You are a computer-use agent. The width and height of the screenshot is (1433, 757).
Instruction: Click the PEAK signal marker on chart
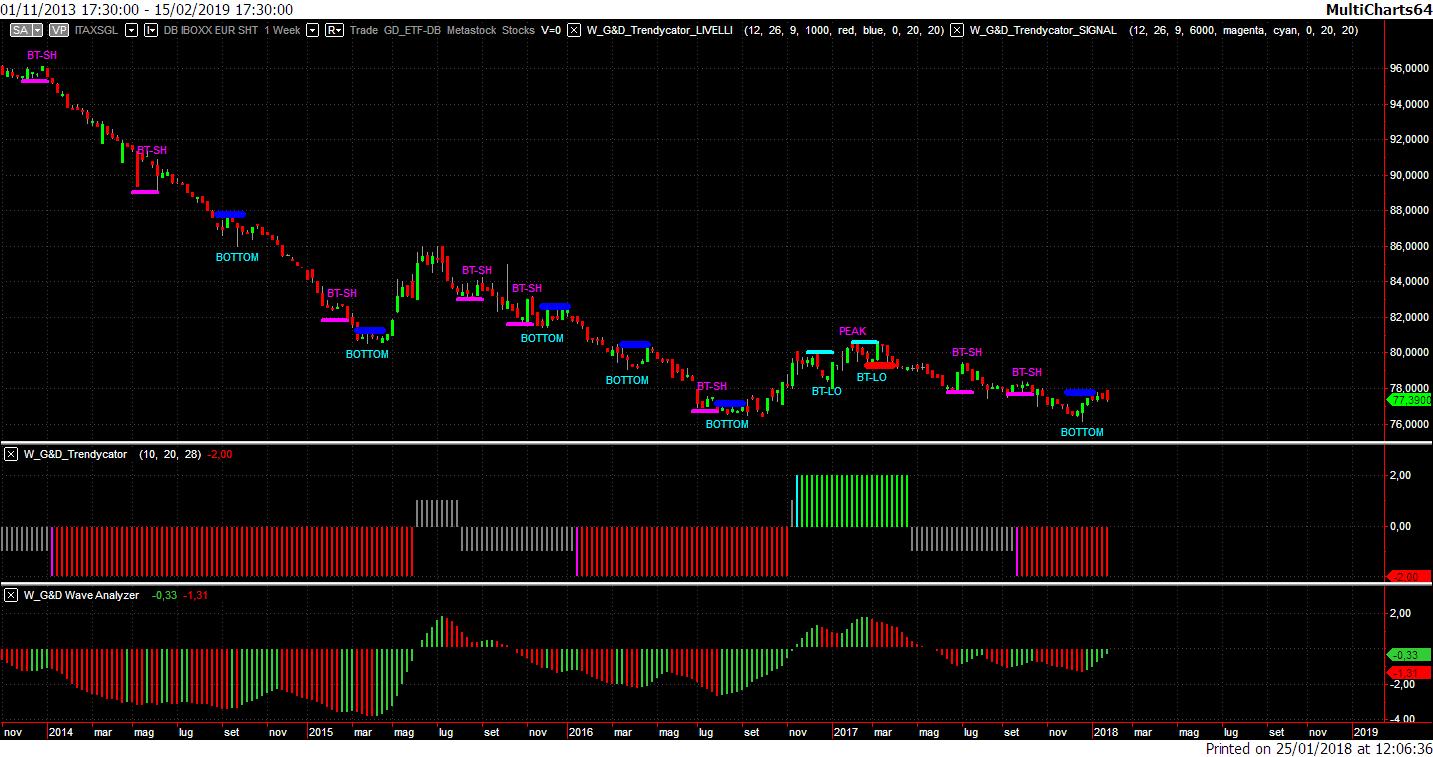[852, 331]
